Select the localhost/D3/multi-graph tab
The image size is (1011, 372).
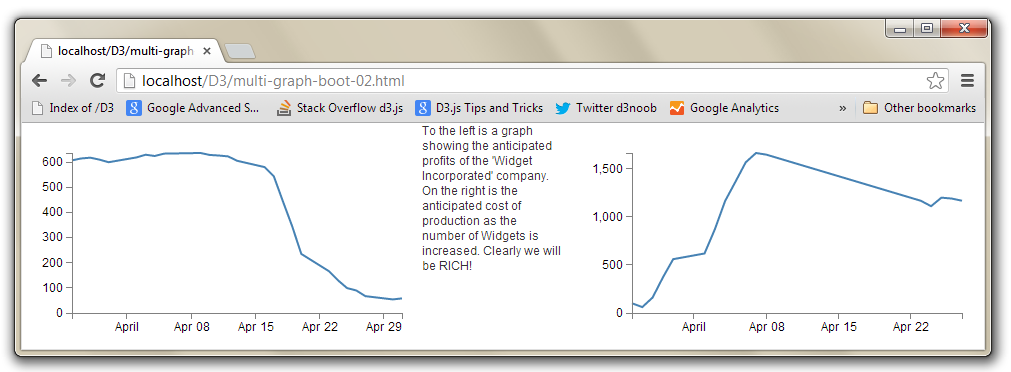(123, 51)
